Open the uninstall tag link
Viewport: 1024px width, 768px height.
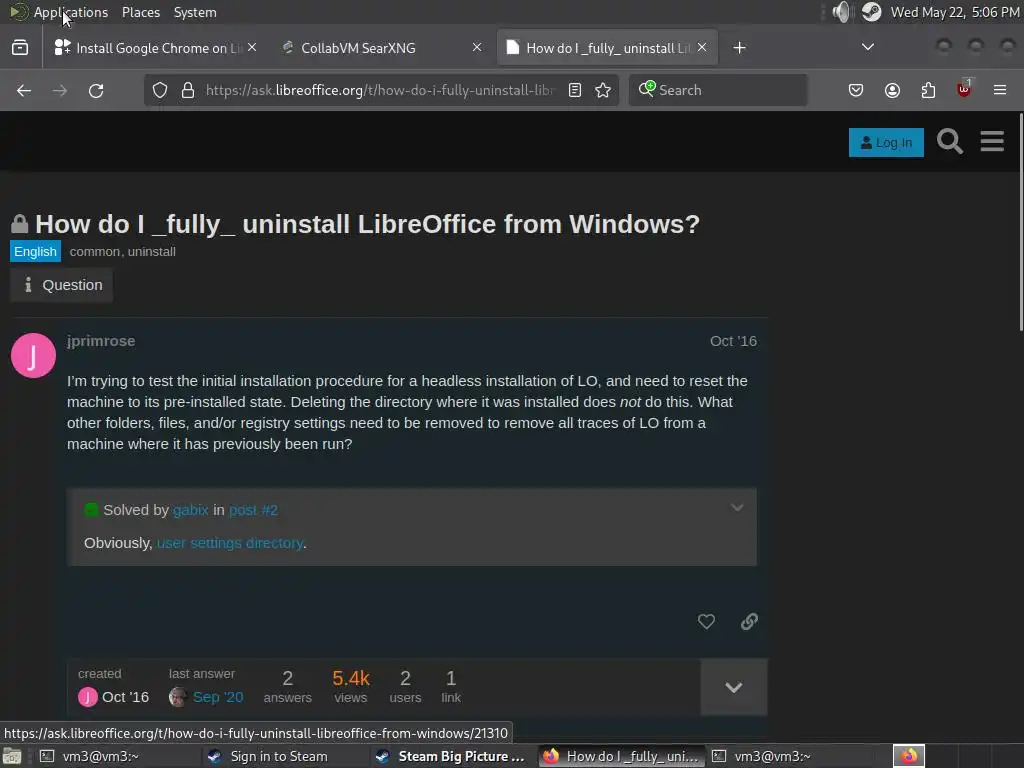[152, 251]
